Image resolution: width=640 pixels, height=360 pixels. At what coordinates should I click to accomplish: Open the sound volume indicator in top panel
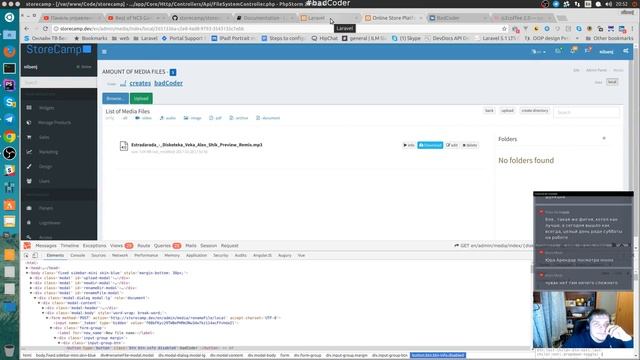[x=608, y=4]
